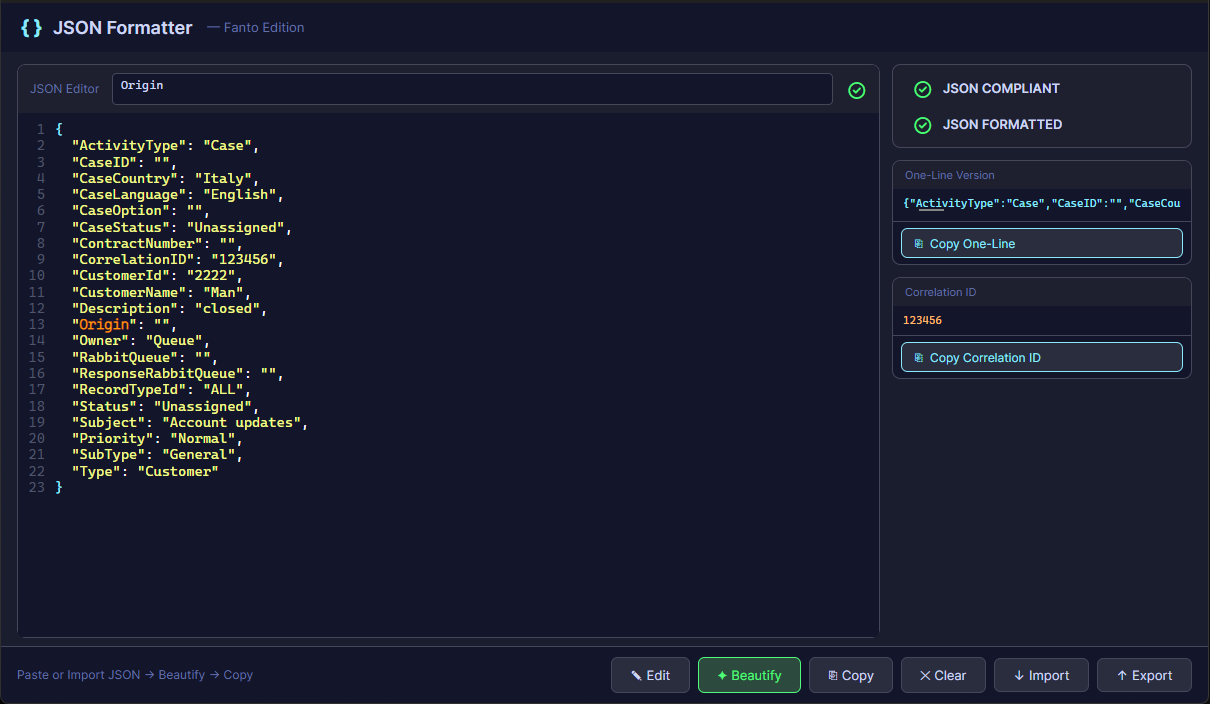Click the "ResponseRabbitQueue" line

[x=178, y=374]
